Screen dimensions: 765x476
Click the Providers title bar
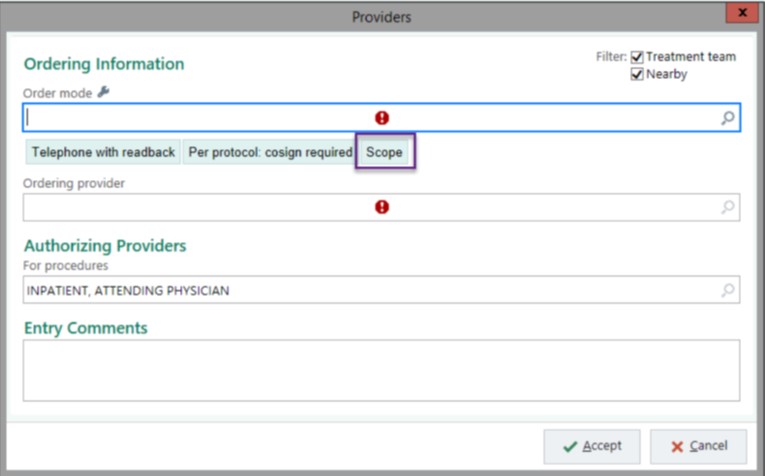(x=381, y=16)
